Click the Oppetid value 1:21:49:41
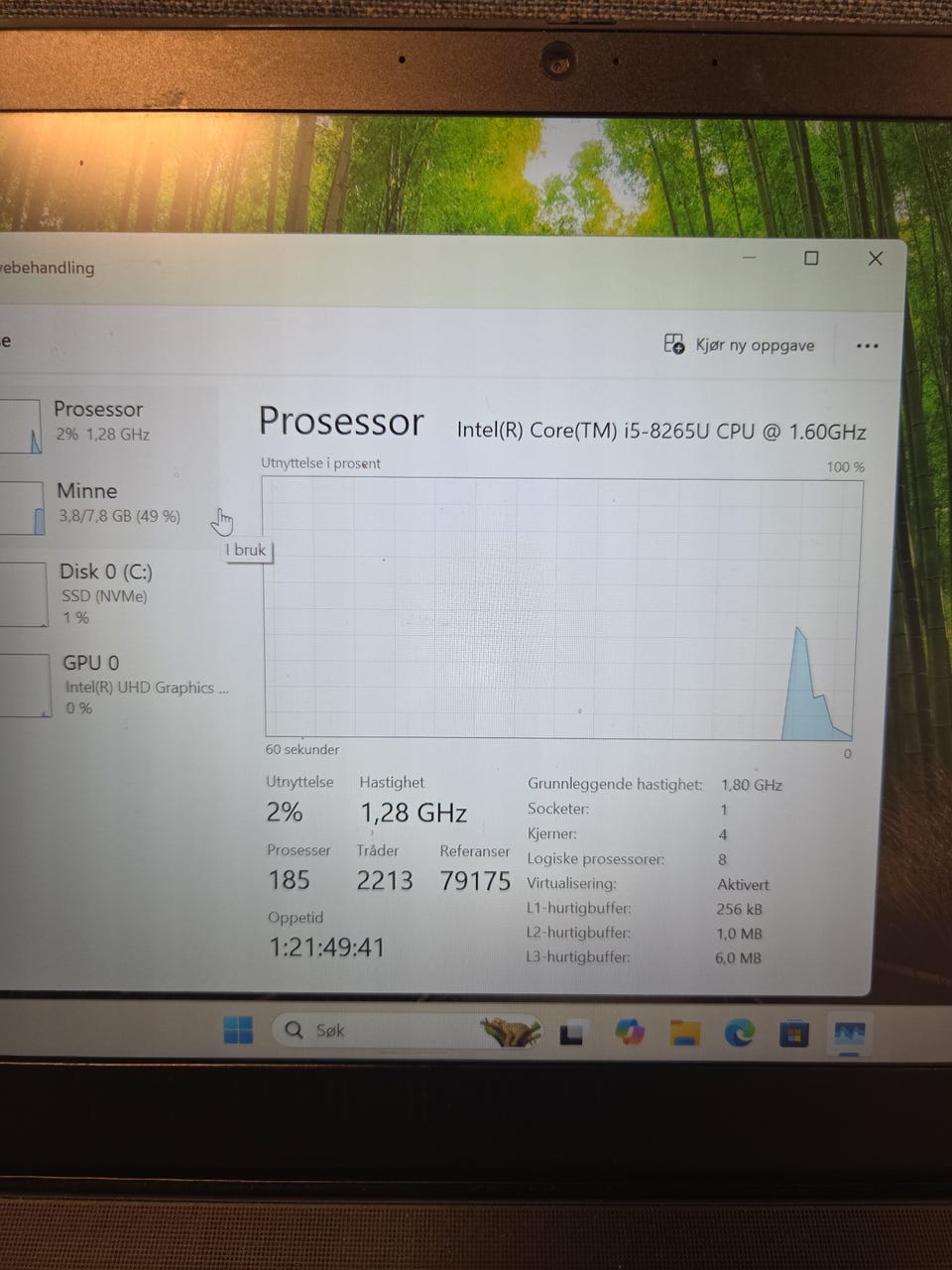 [x=327, y=948]
